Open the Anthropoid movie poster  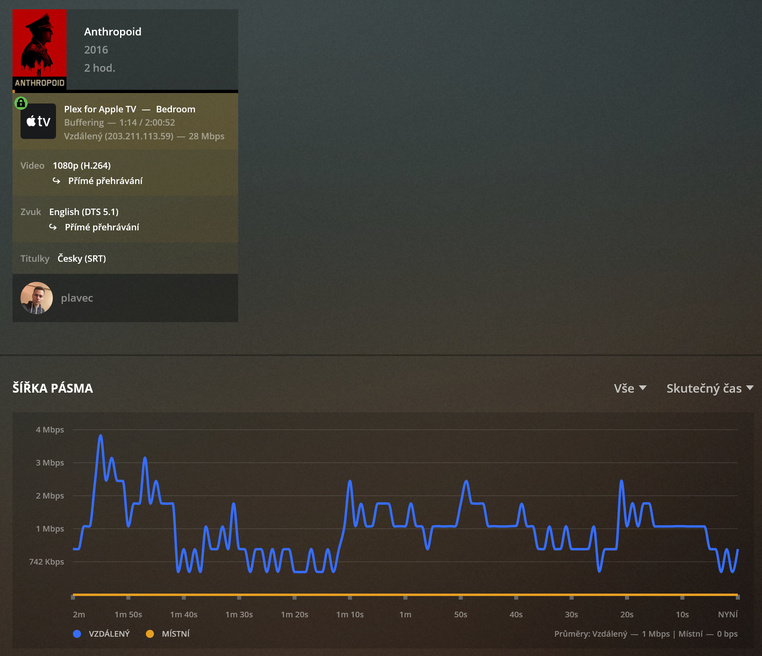[x=39, y=49]
